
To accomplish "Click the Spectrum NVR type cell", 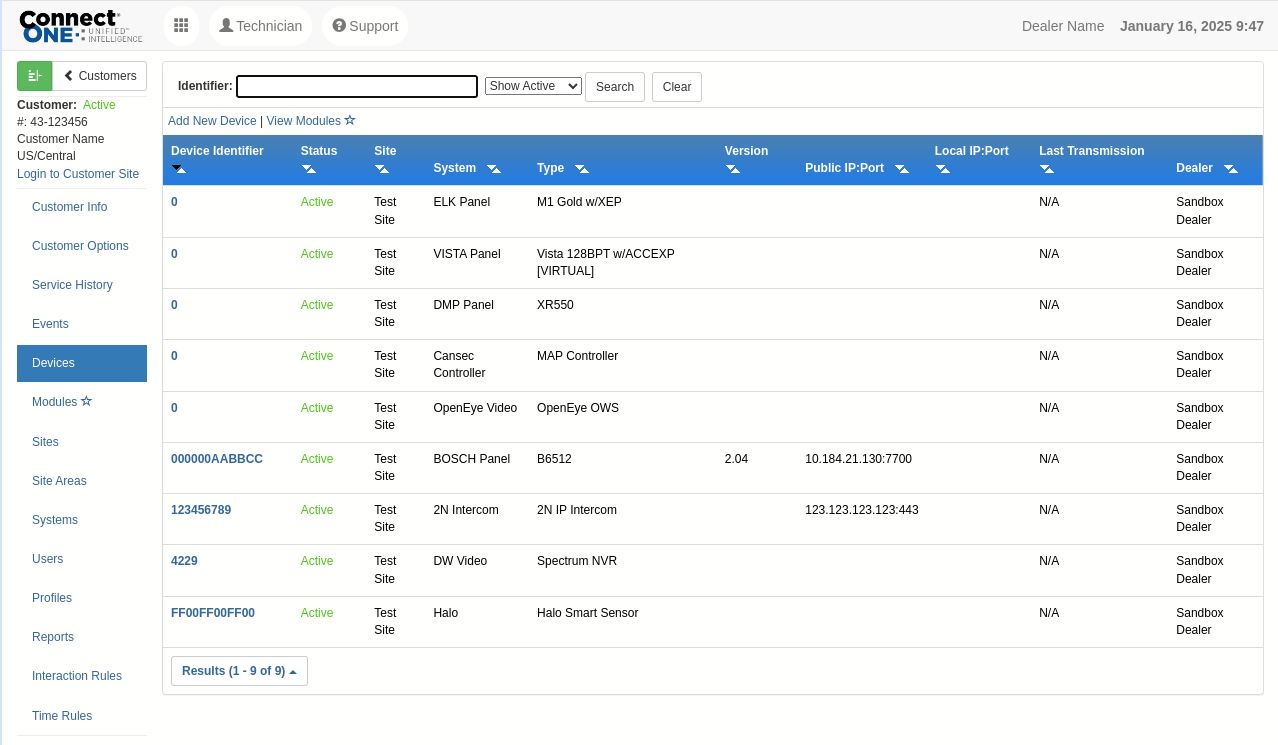I will (577, 561).
